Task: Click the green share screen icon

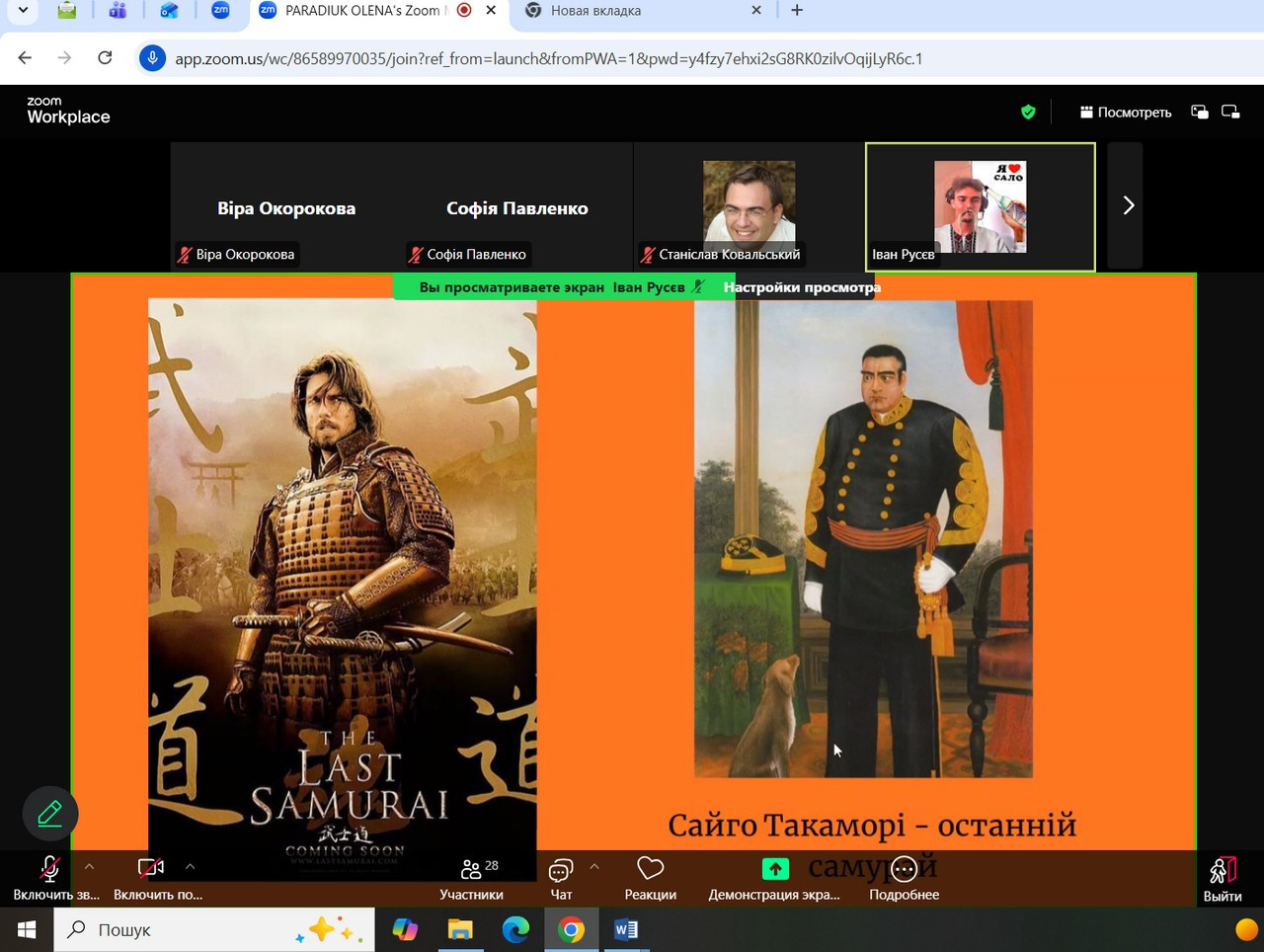Action: [x=775, y=869]
